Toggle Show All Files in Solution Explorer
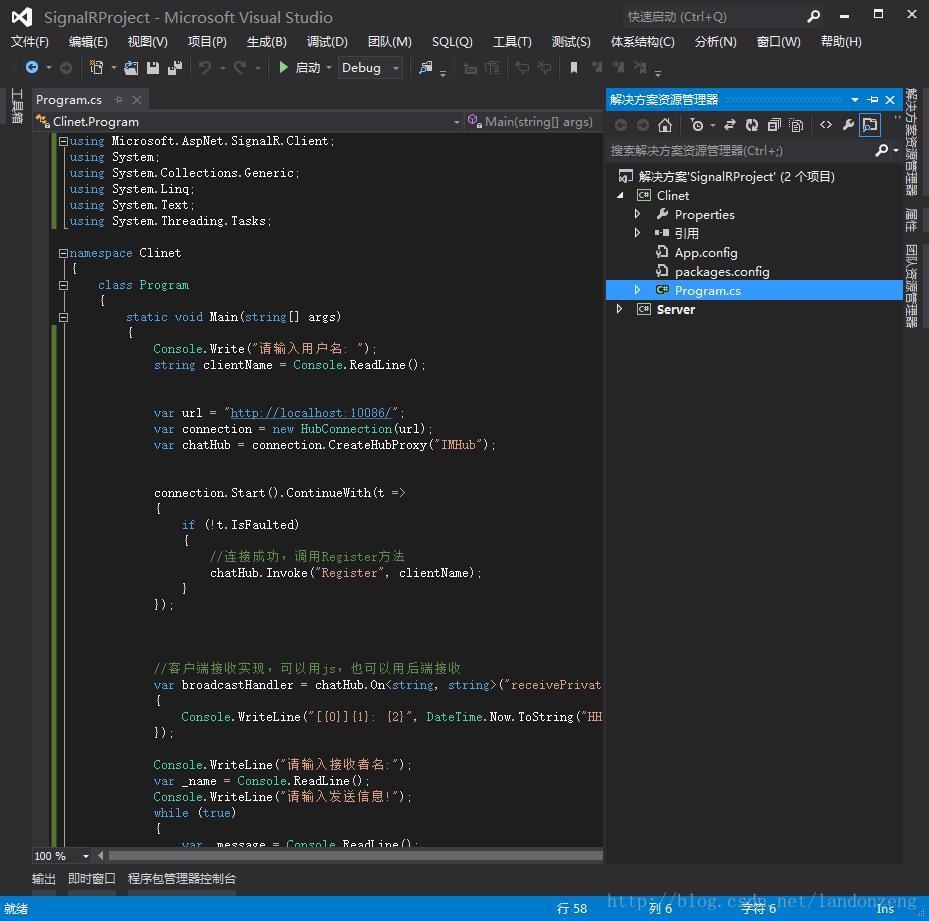 tap(796, 125)
